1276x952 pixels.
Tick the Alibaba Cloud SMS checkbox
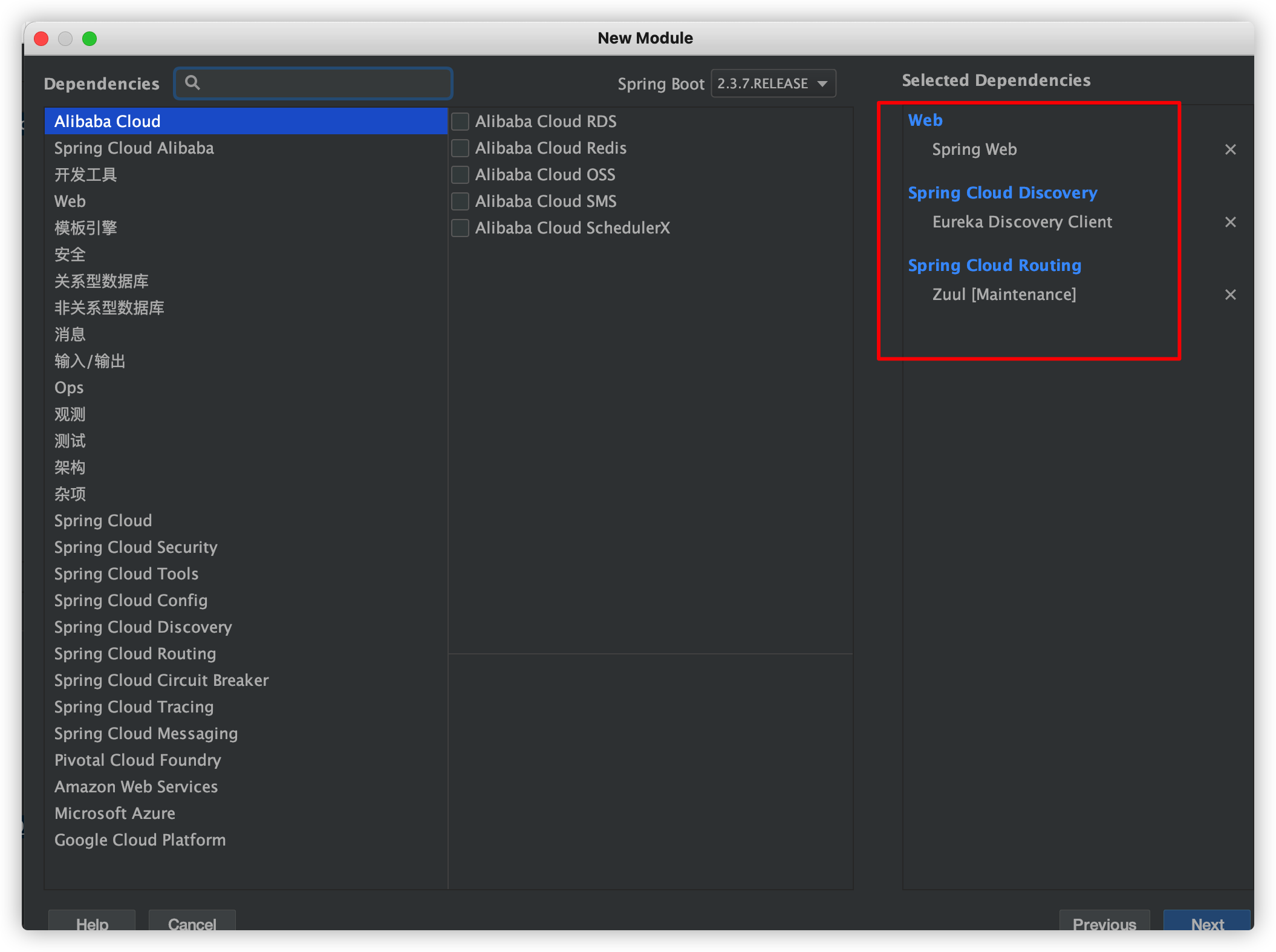point(460,201)
